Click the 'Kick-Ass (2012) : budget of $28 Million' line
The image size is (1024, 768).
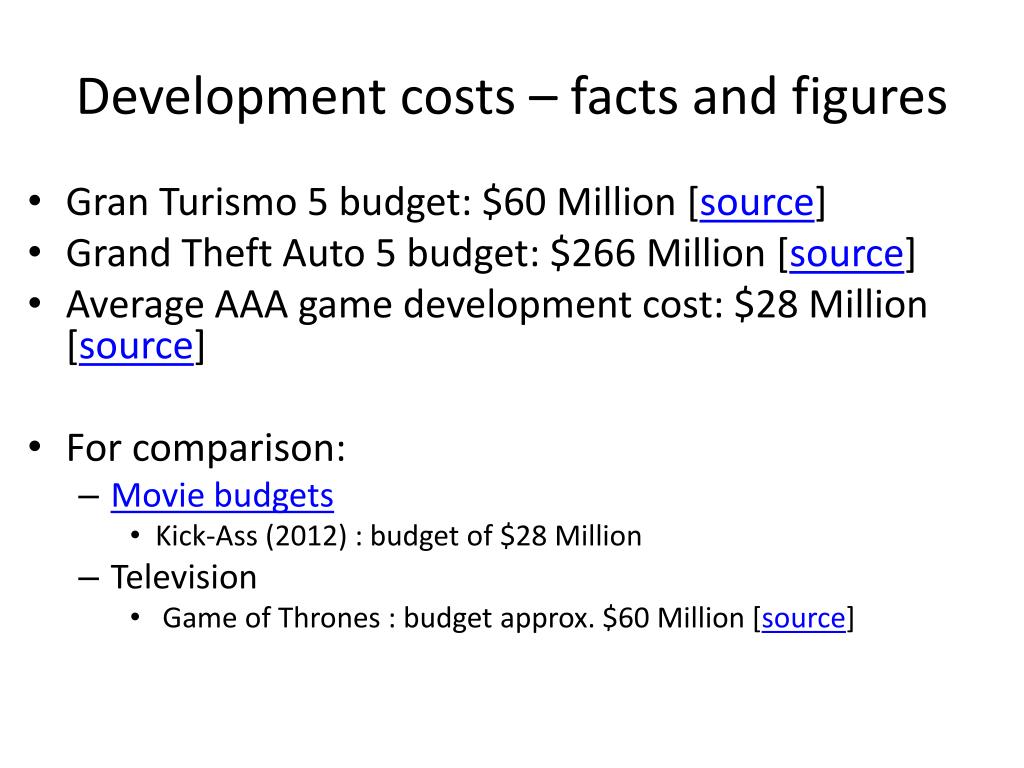(x=398, y=536)
